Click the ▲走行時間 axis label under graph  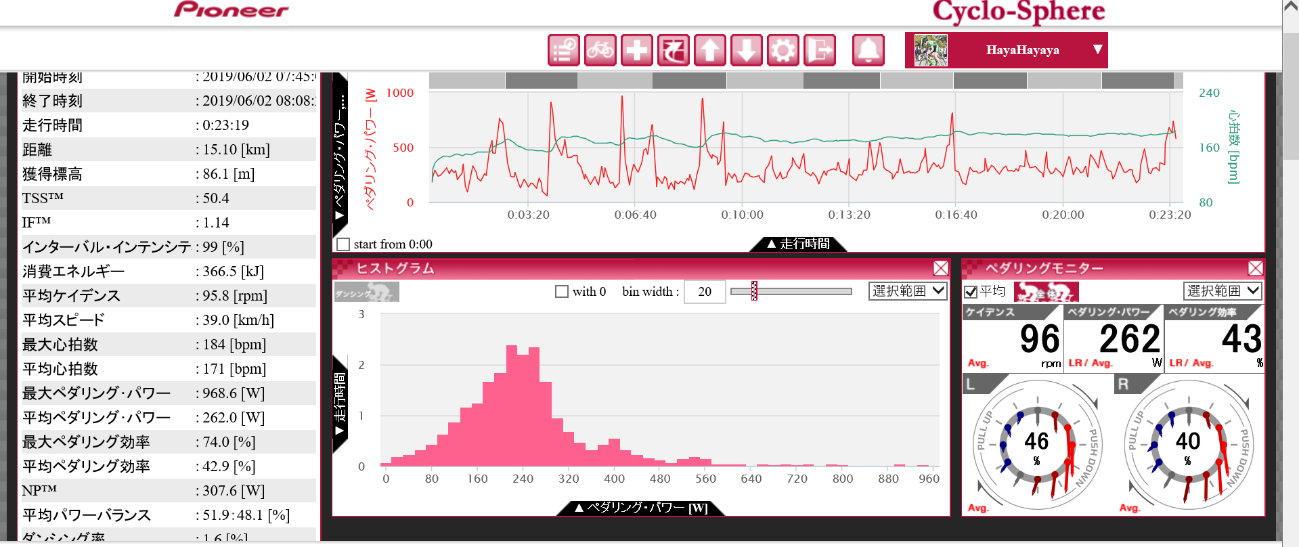(798, 244)
